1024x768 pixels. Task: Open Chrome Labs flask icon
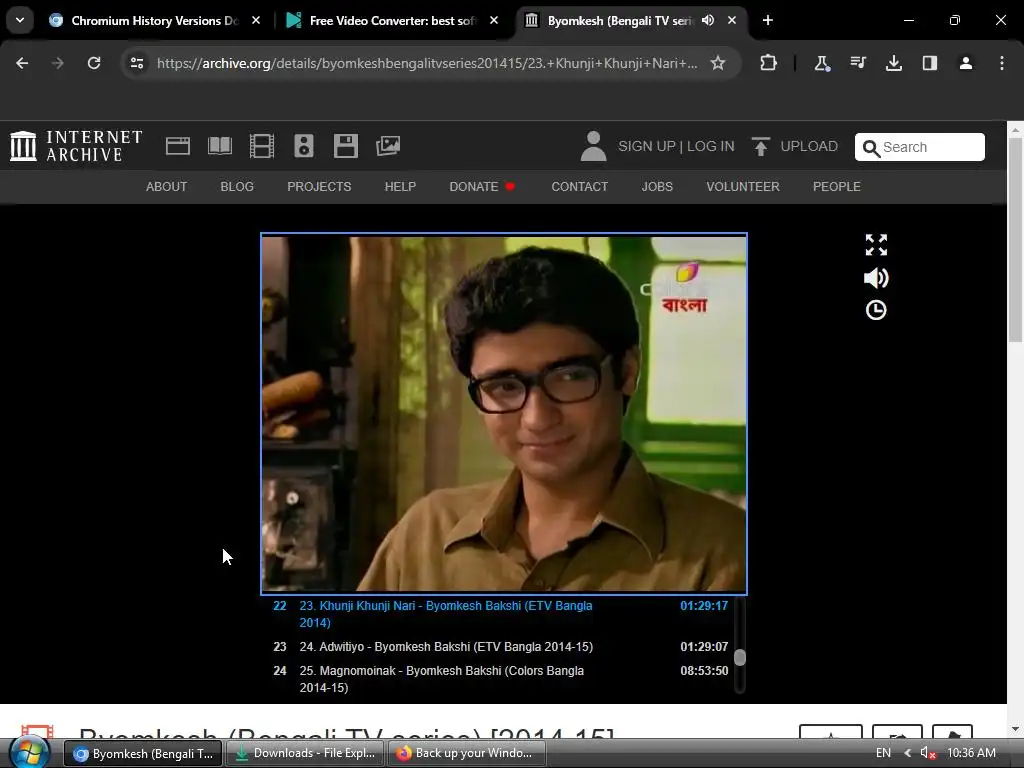822,63
